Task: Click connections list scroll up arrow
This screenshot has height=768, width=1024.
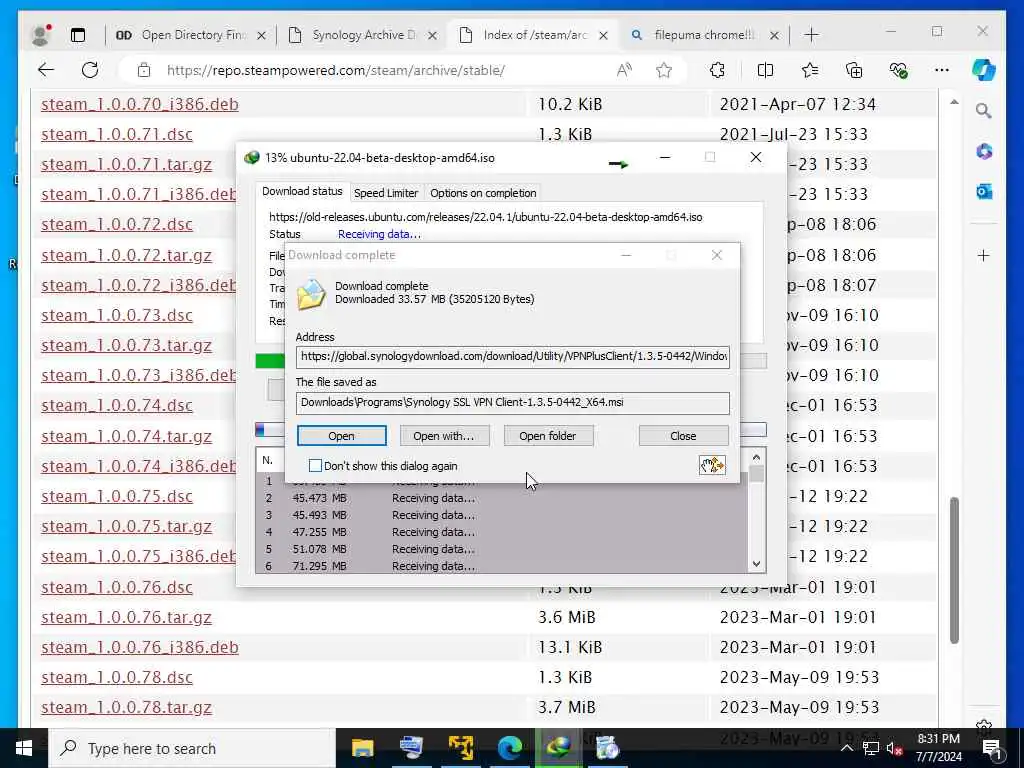Action: pos(756,458)
